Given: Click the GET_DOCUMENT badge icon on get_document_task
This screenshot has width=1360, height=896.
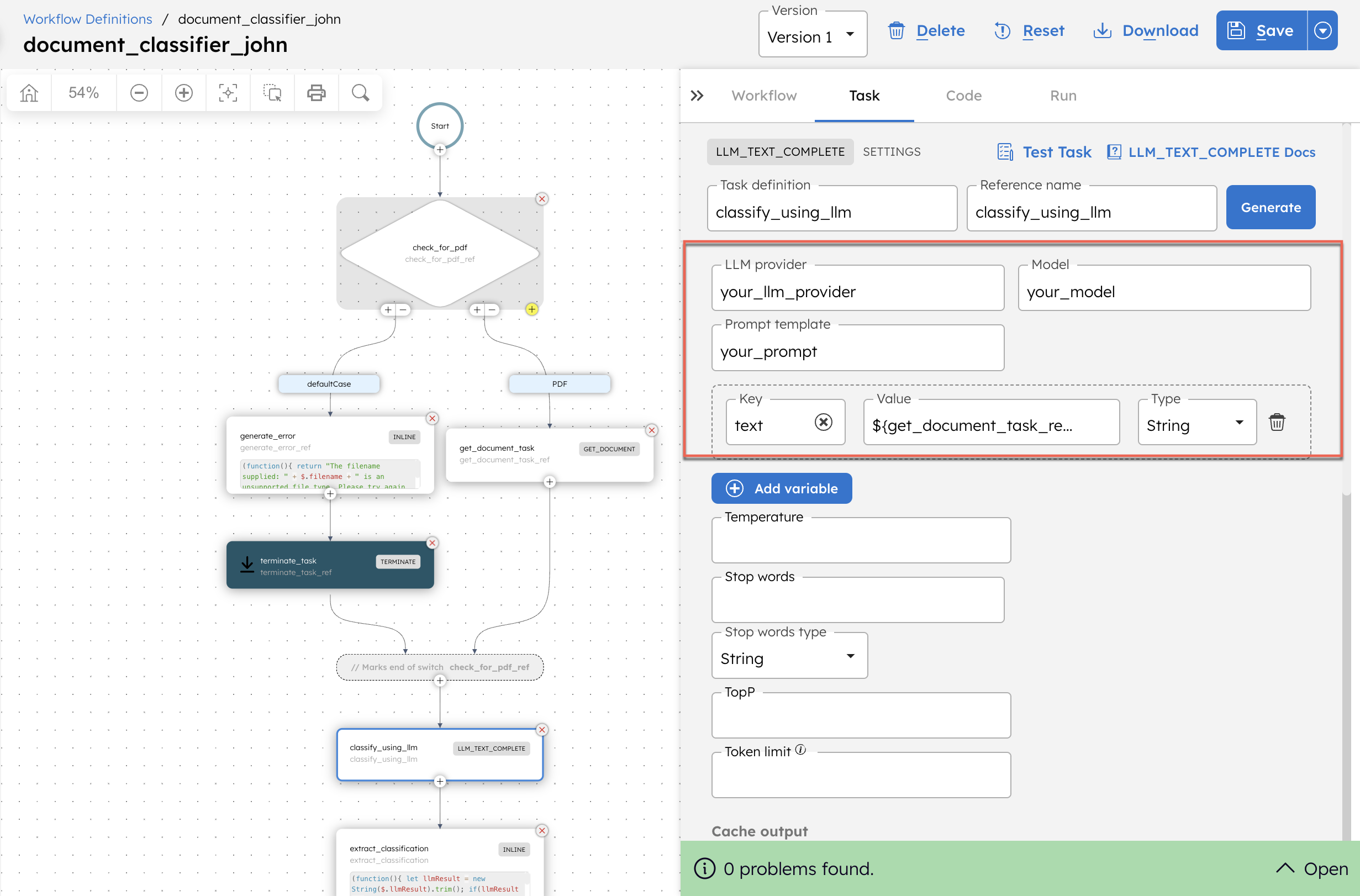Looking at the screenshot, I should [x=608, y=447].
